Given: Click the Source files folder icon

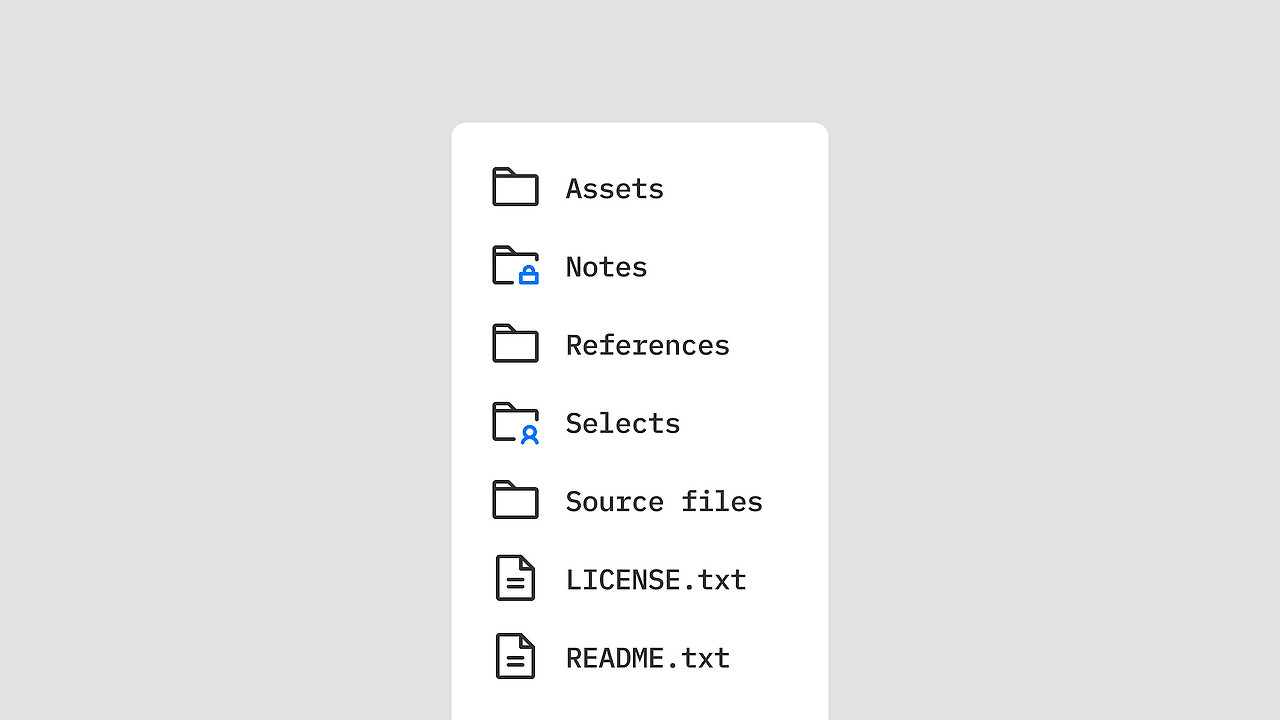Looking at the screenshot, I should click(515, 500).
